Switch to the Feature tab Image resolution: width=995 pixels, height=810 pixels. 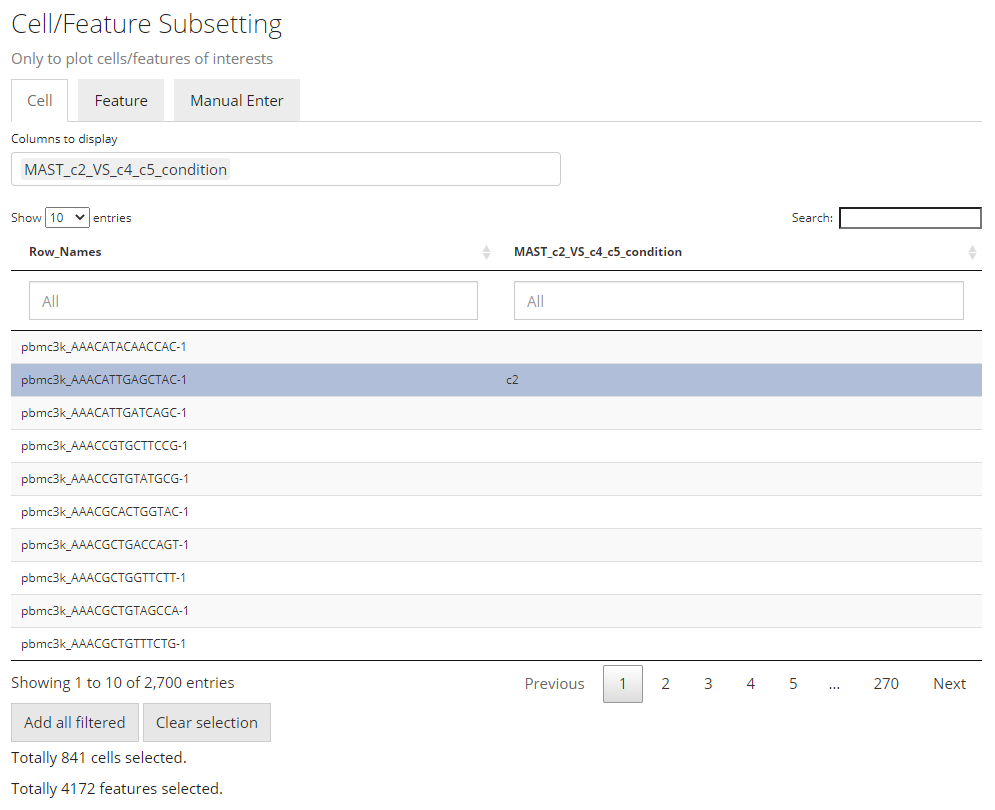click(x=121, y=101)
